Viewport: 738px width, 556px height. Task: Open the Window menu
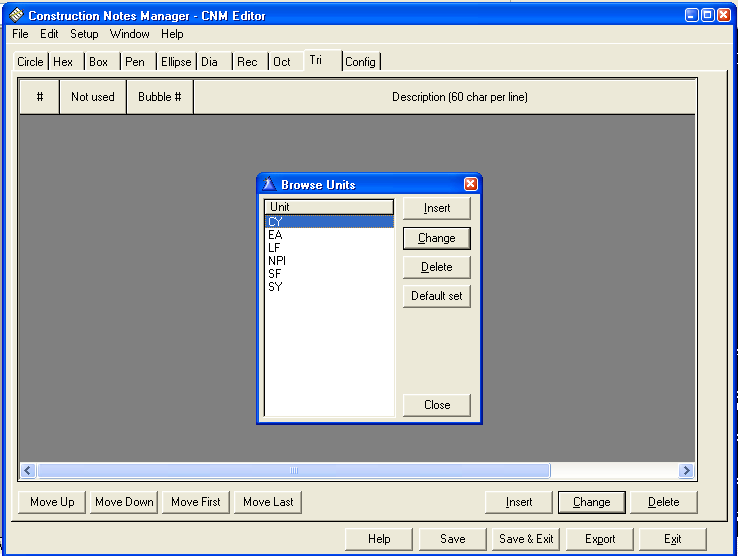[x=129, y=34]
